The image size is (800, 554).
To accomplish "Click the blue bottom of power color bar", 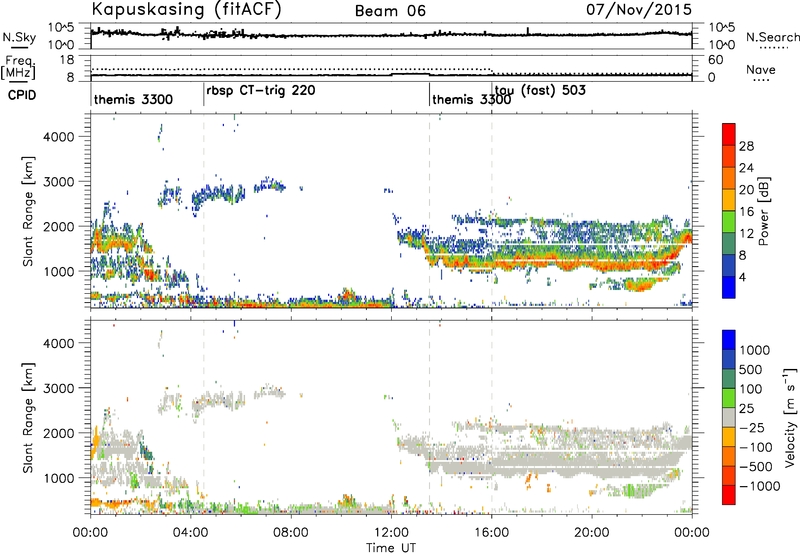I will (x=729, y=286).
